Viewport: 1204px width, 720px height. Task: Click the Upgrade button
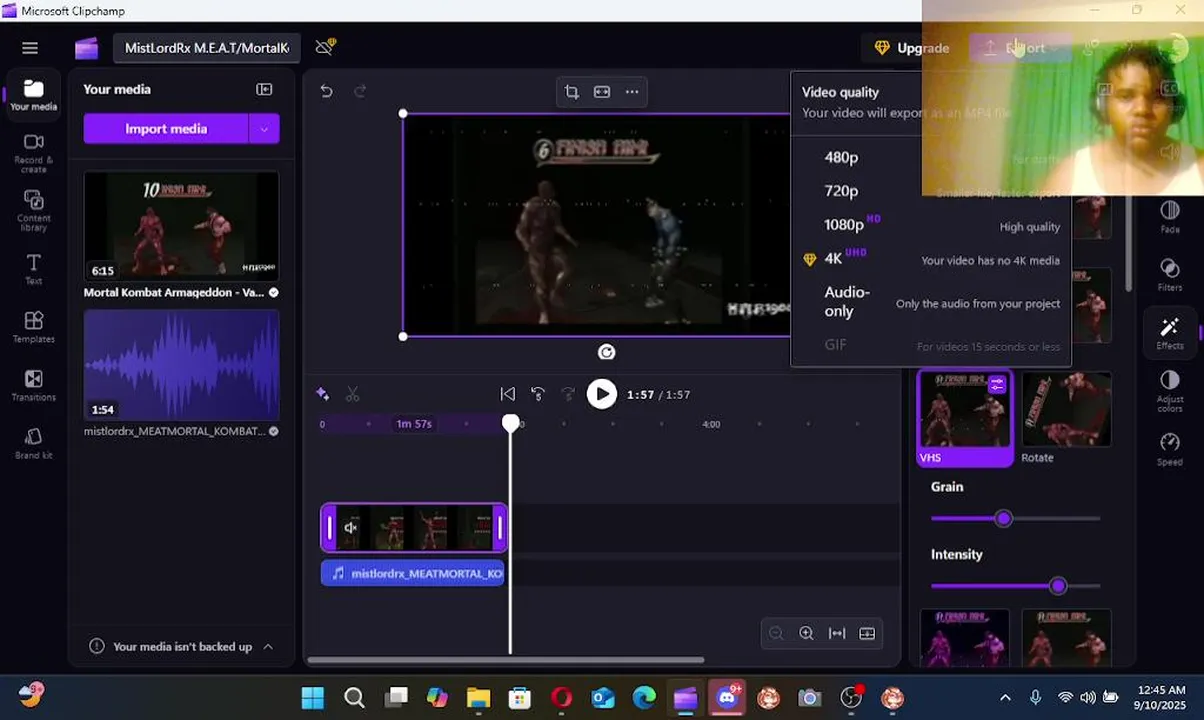[911, 48]
